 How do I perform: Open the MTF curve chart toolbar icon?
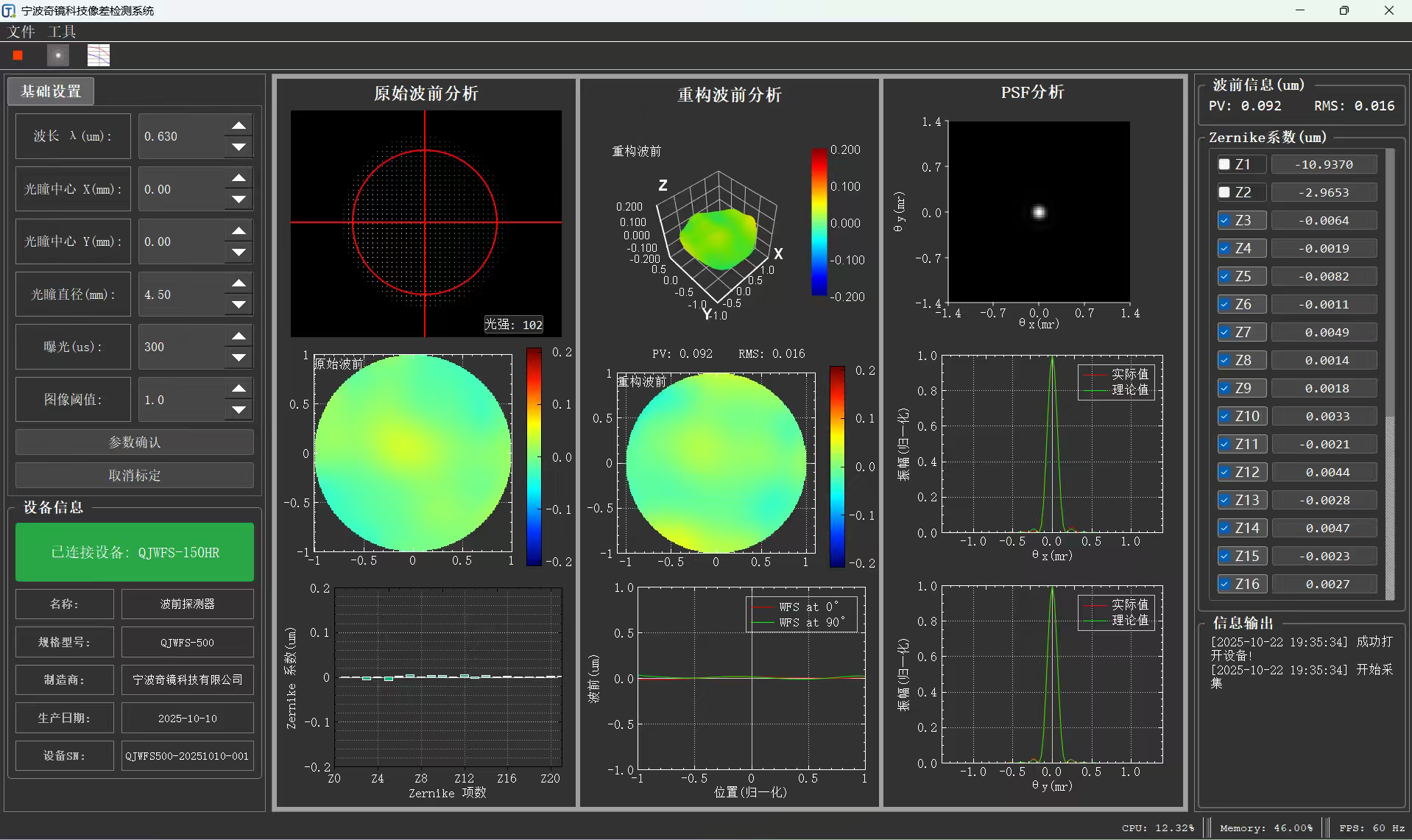(x=98, y=55)
